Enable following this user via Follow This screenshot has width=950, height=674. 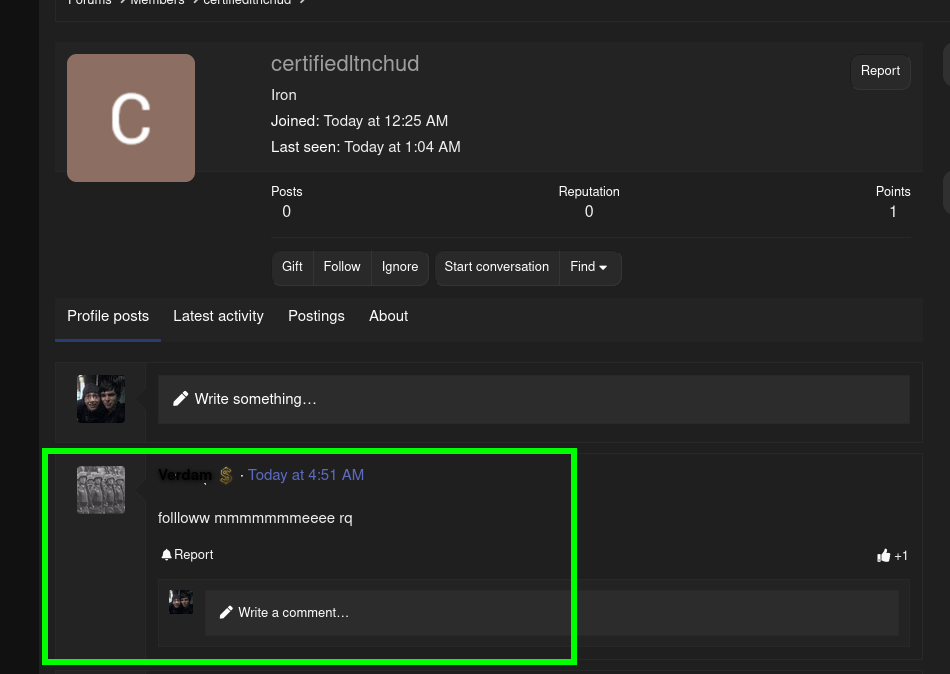342,268
